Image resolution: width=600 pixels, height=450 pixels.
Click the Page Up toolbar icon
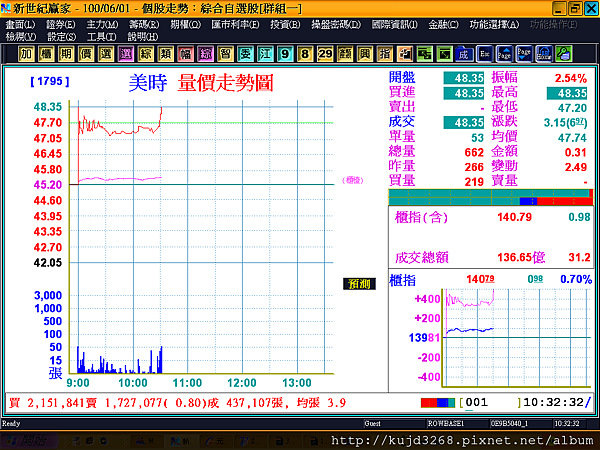(x=504, y=54)
